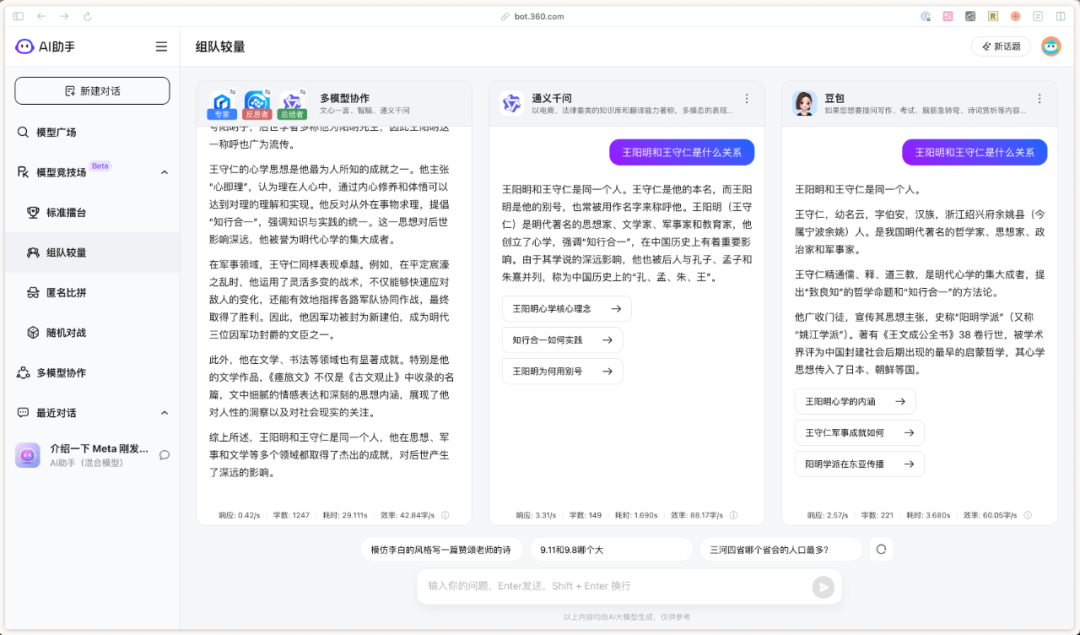This screenshot has width=1080, height=635.
Task: Click the 专家 model icon in 多模型协作 card
Action: click(x=222, y=105)
